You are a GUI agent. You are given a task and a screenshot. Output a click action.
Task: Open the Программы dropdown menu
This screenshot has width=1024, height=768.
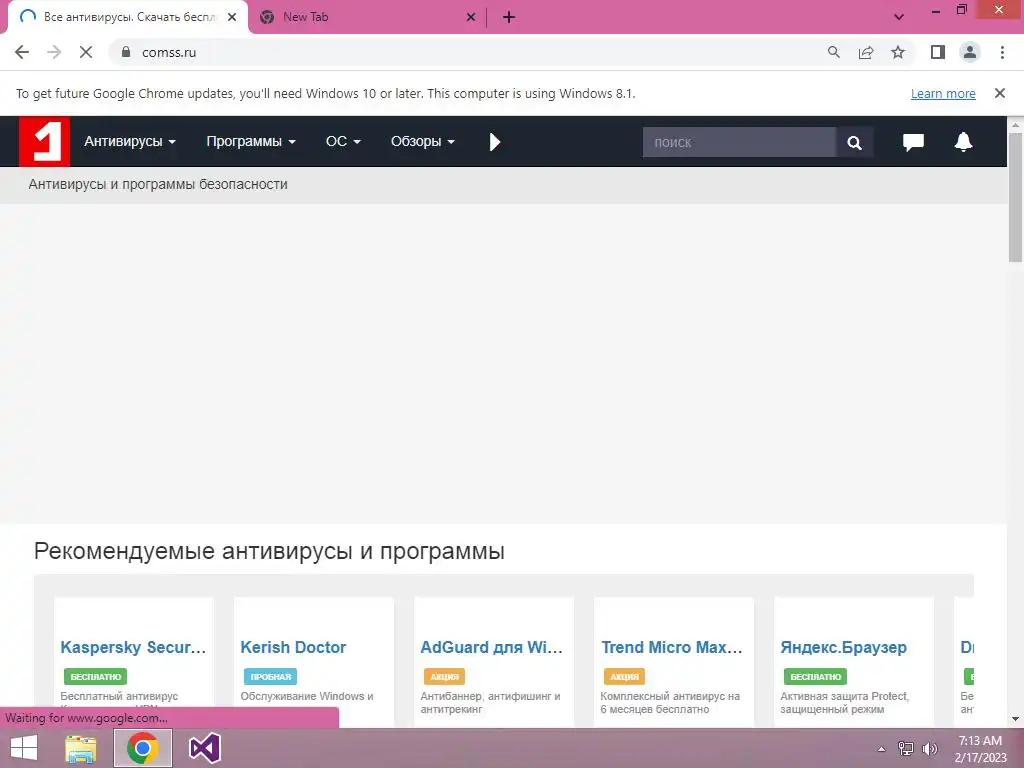coord(251,142)
